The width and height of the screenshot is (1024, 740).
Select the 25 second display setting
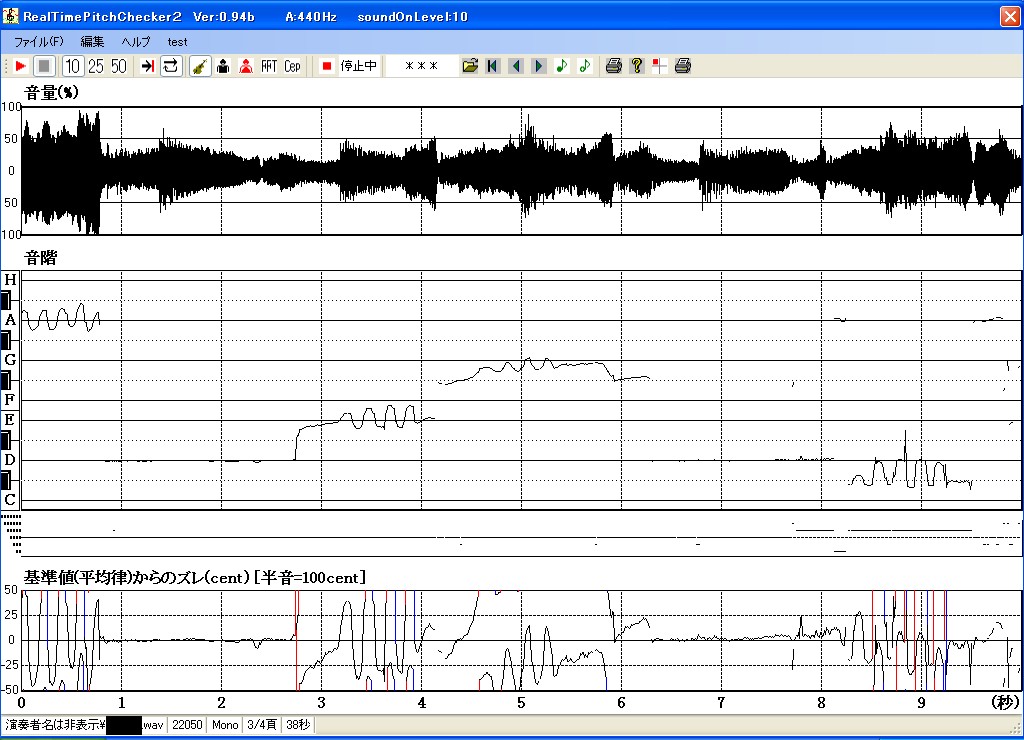click(95, 66)
